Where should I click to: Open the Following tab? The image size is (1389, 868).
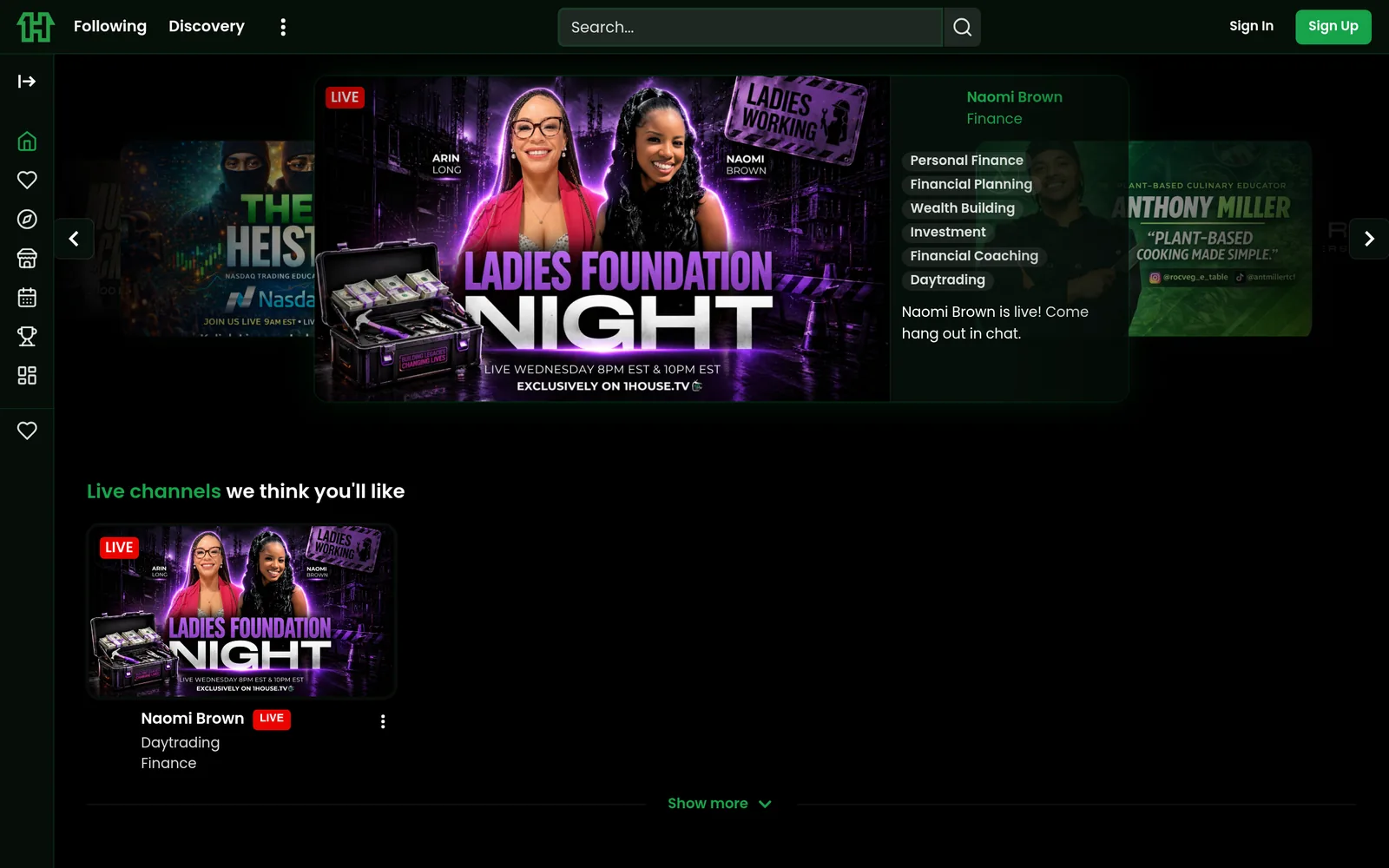[x=110, y=26]
